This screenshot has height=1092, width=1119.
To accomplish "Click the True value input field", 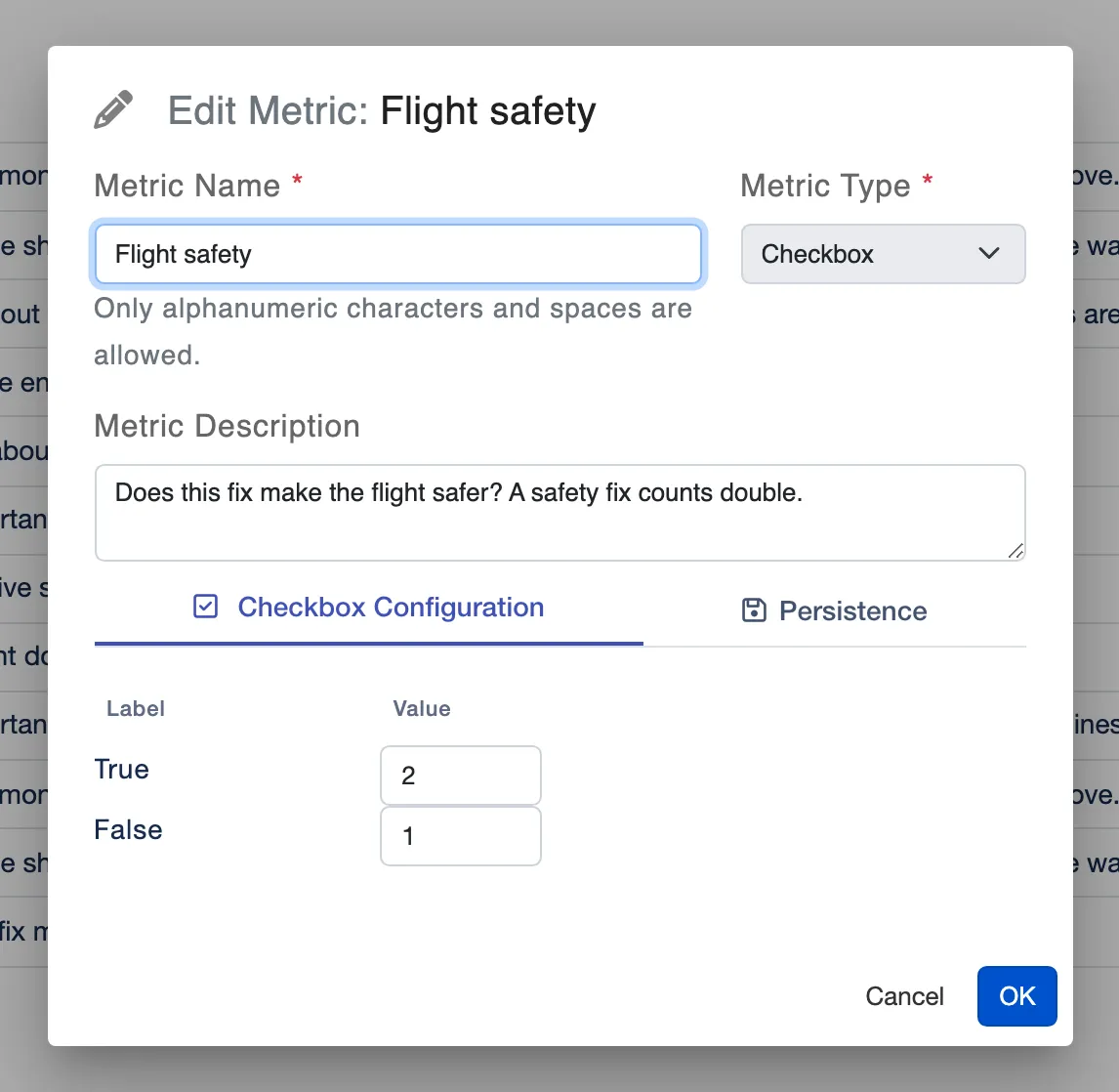I will click(461, 776).
